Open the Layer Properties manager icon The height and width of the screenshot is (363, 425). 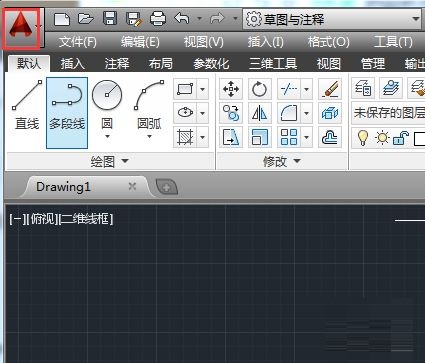363,89
